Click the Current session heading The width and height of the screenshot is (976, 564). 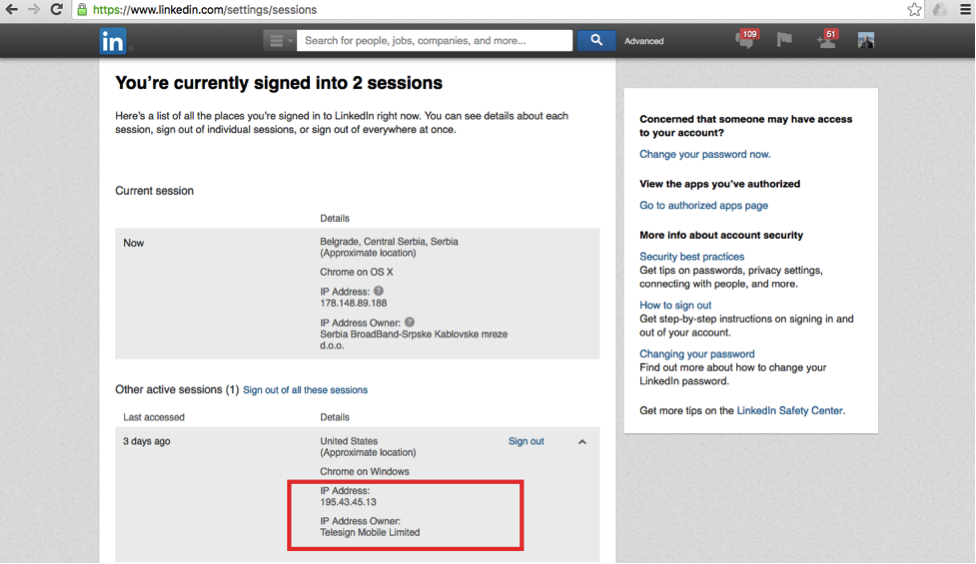154,190
